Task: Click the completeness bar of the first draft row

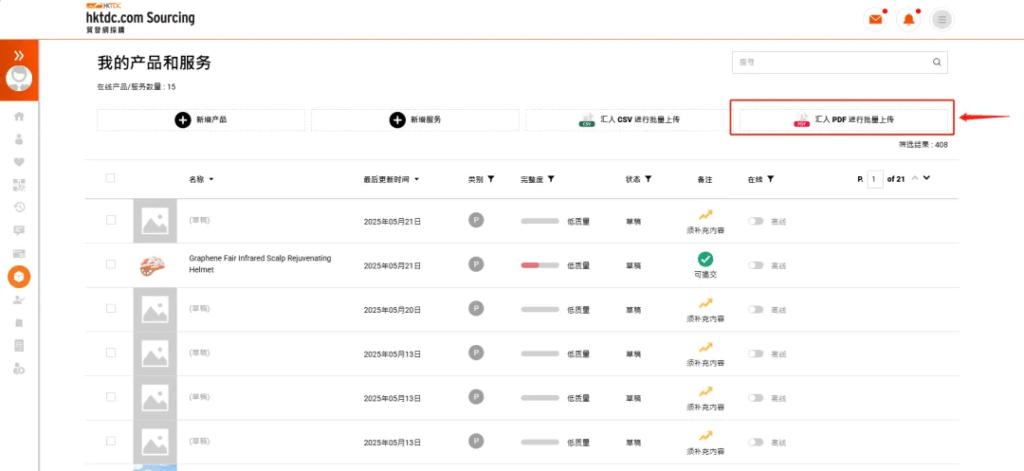Action: [539, 221]
